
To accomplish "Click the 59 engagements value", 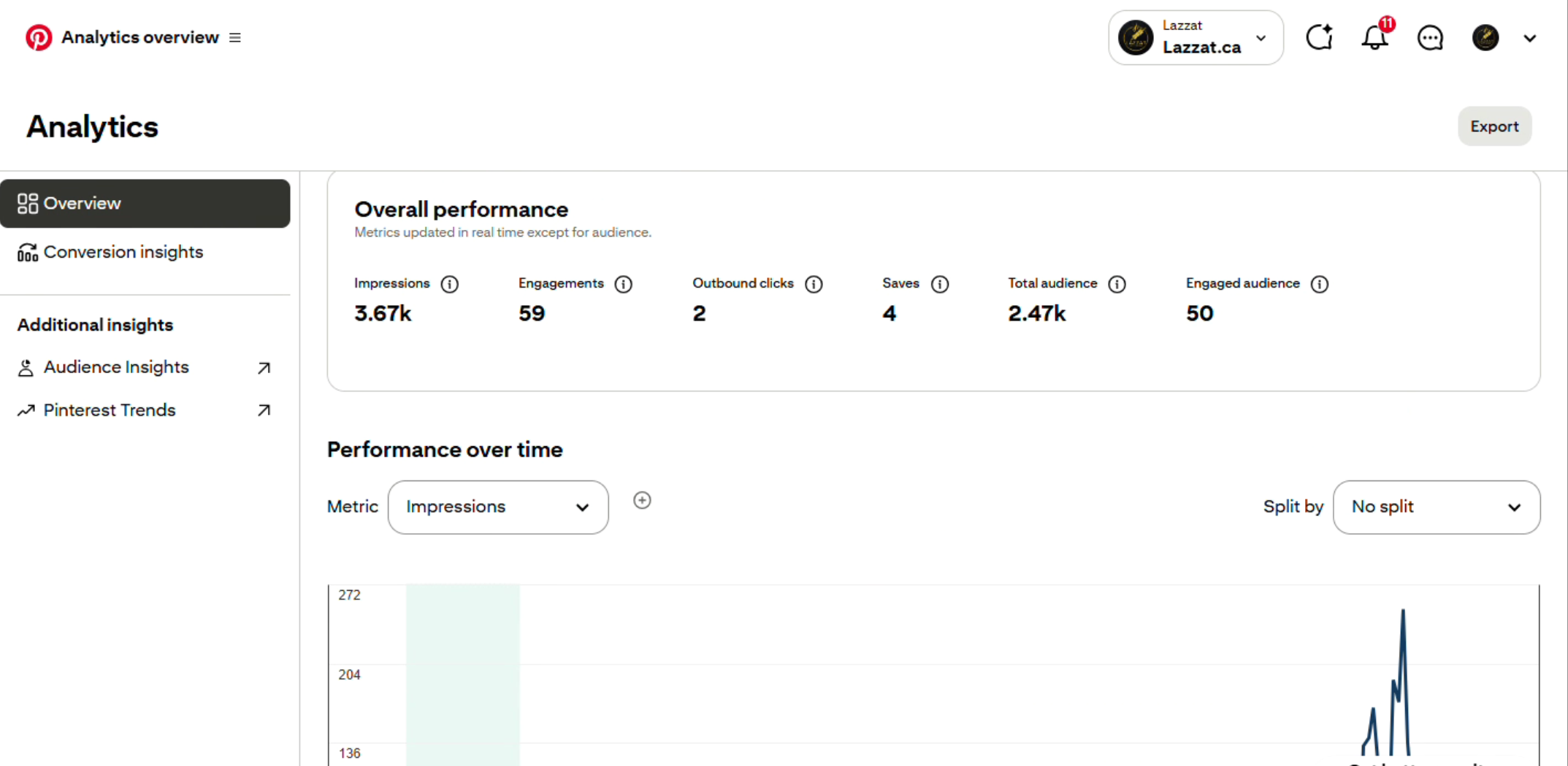I will pos(532,313).
